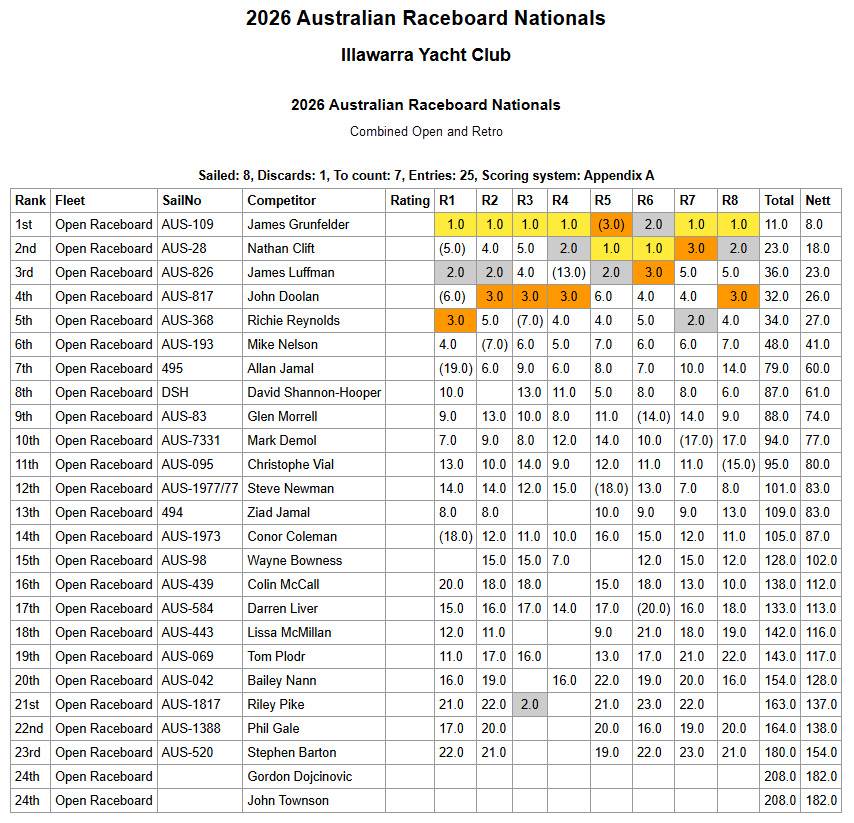Image resolution: width=854 pixels, height=823 pixels.
Task: Click competitor name James Grunfelder
Action: click(298, 225)
